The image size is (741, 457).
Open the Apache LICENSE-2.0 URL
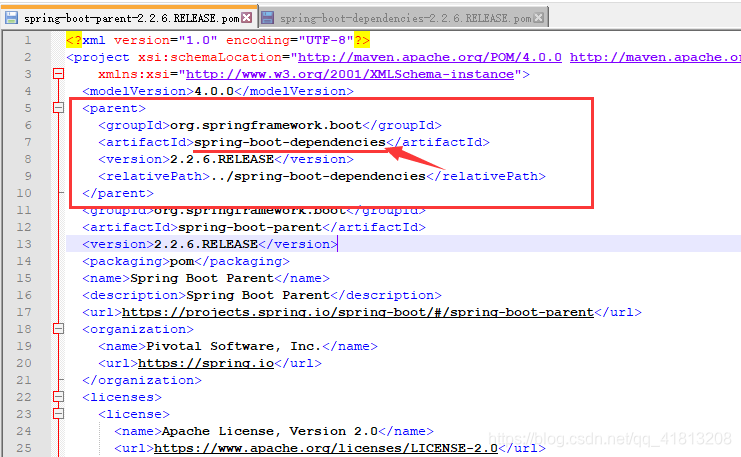click(326, 448)
